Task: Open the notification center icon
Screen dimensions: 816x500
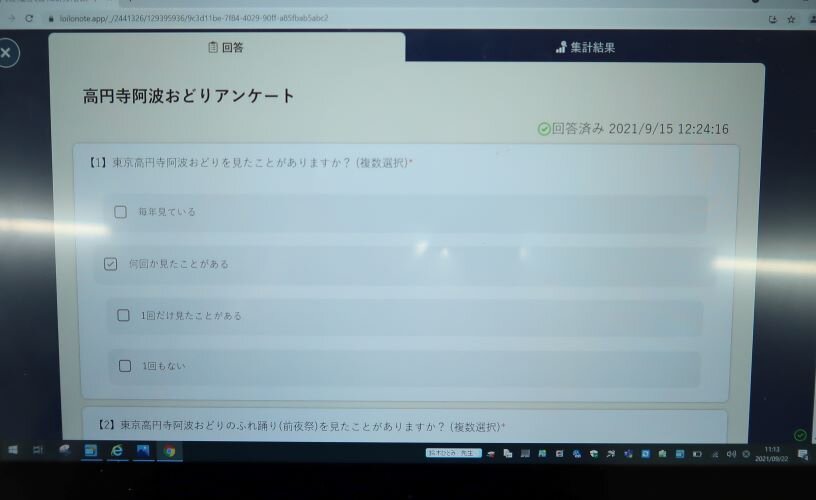Action: tap(802, 454)
